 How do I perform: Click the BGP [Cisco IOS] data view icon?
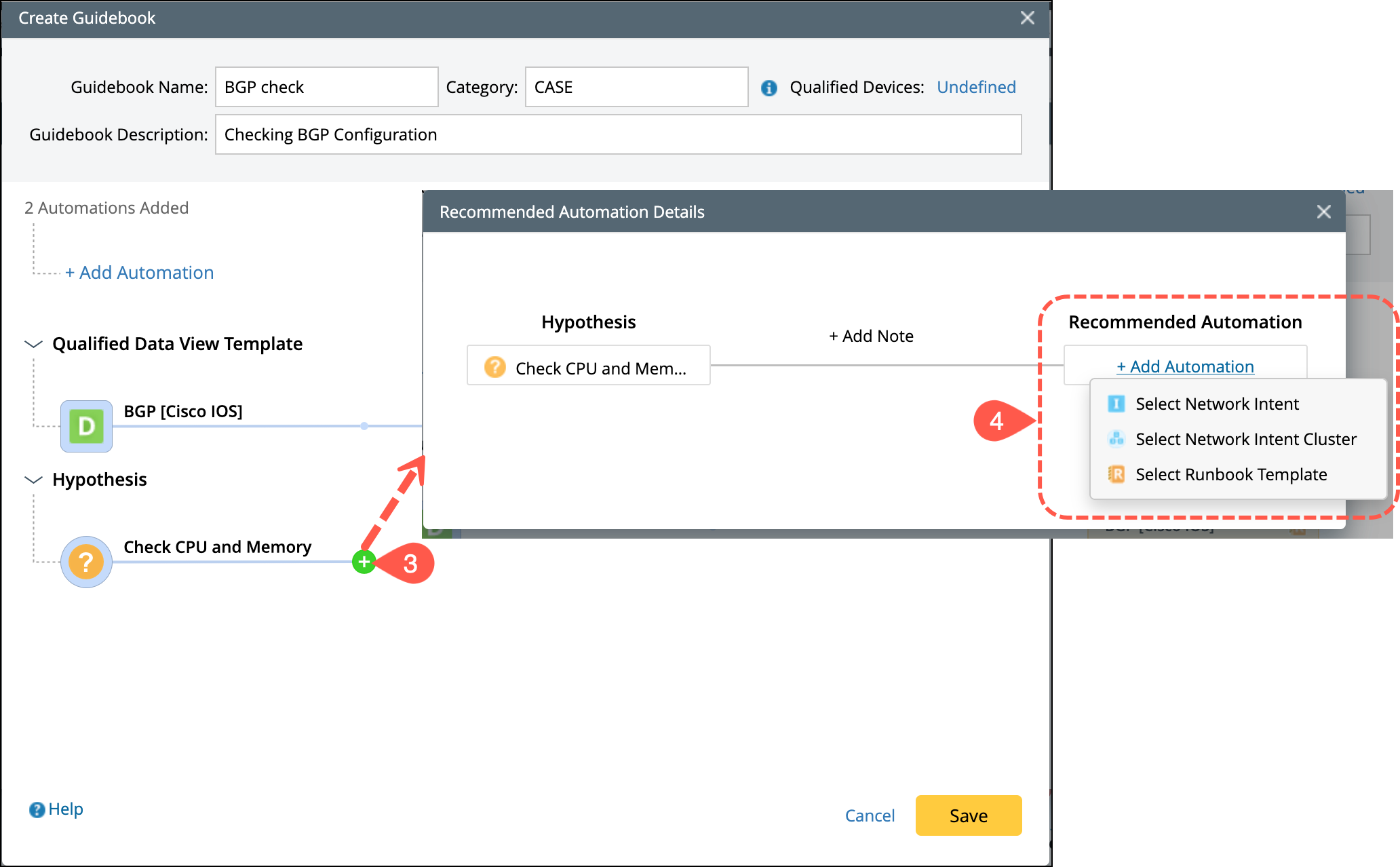tap(86, 426)
